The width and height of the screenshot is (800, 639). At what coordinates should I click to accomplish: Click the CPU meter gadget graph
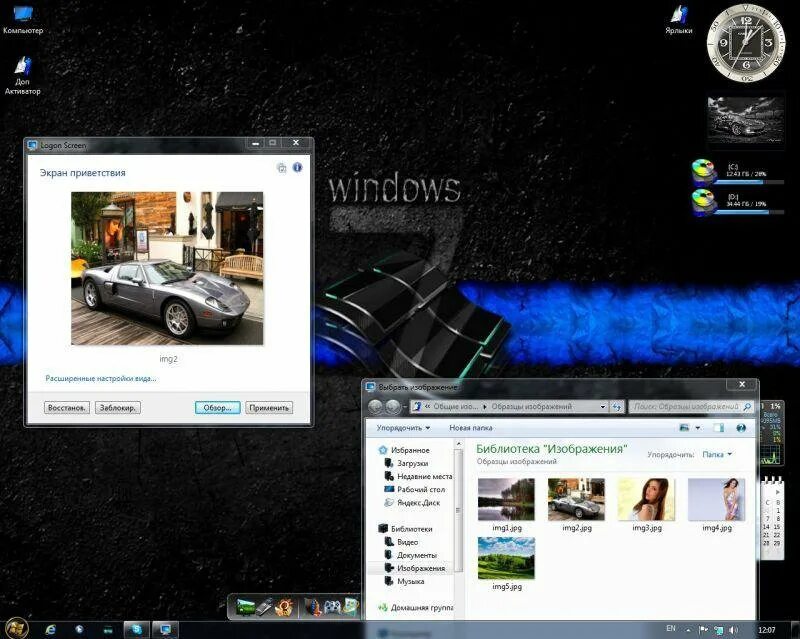click(771, 454)
